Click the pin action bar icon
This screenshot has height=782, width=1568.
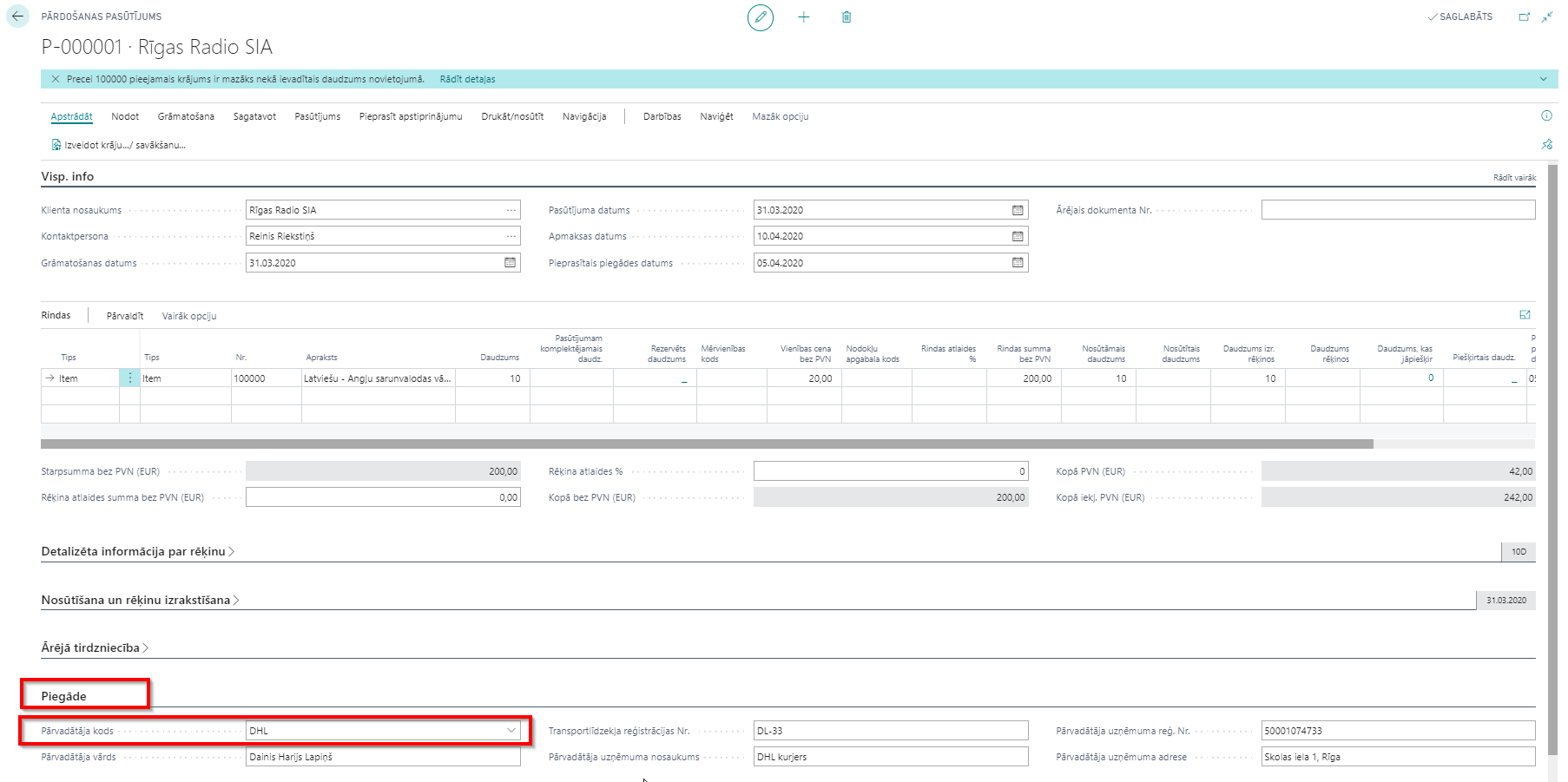1546,144
